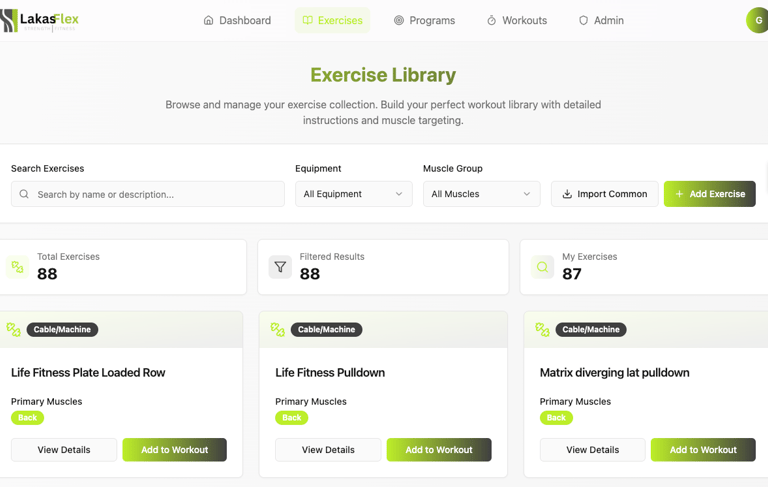Switch to the Programs tab
This screenshot has height=487, width=768.
point(425,21)
